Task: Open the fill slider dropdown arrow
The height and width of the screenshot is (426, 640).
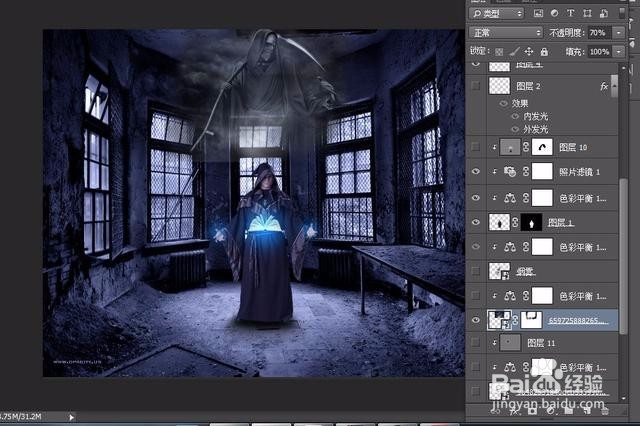Action: coord(619,51)
